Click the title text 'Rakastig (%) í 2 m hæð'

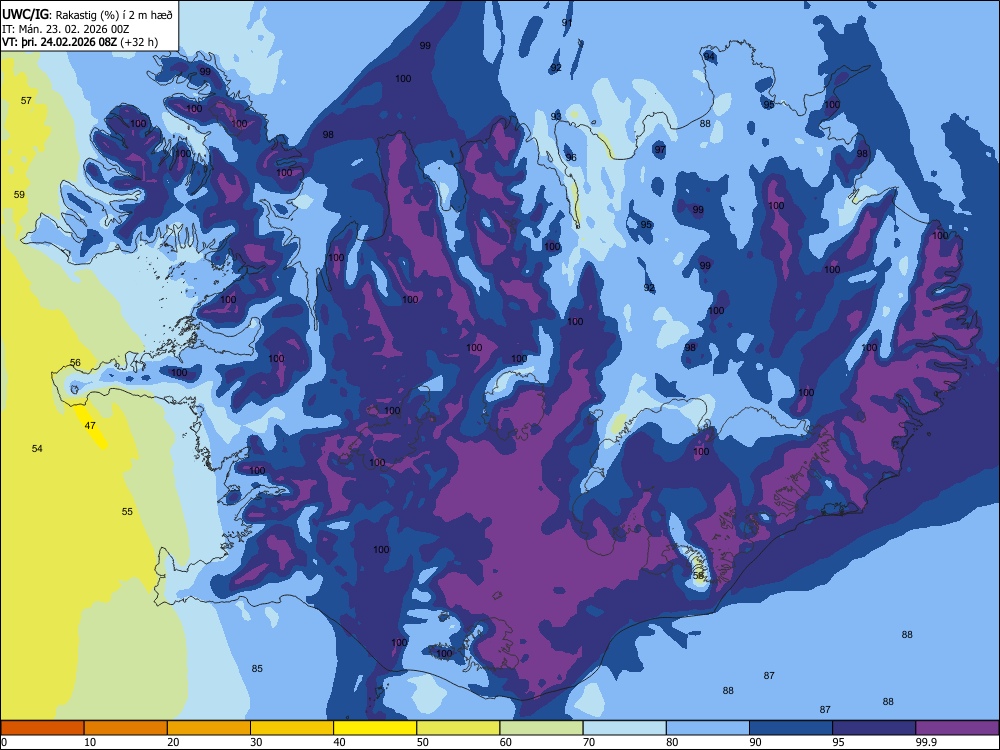pyautogui.click(x=114, y=15)
